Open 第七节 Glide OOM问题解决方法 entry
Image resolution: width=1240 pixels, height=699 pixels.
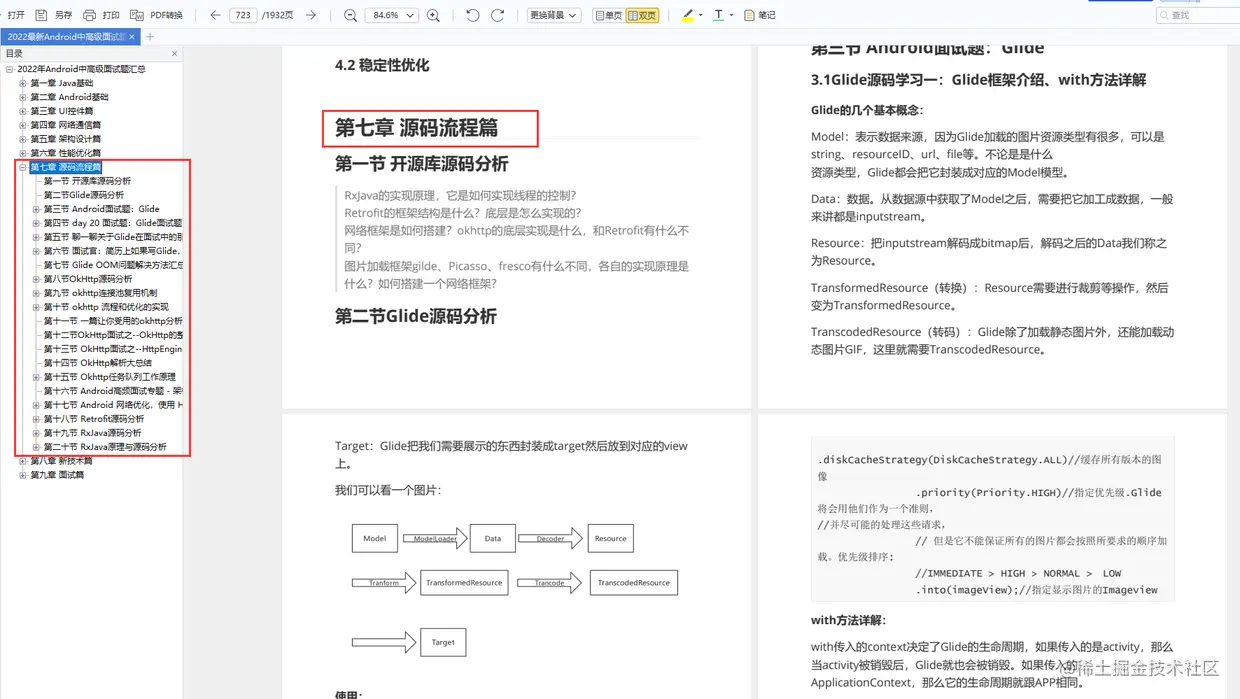[x=113, y=265]
